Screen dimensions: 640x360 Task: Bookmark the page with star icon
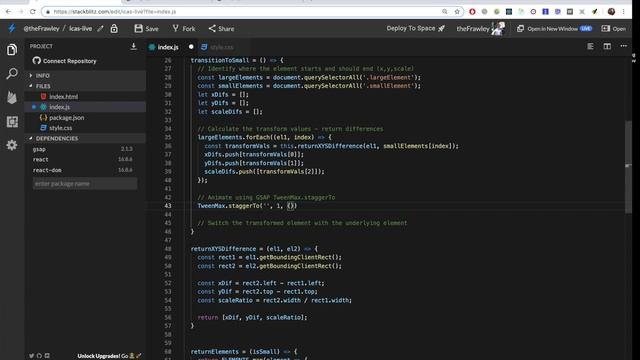click(x=457, y=11)
